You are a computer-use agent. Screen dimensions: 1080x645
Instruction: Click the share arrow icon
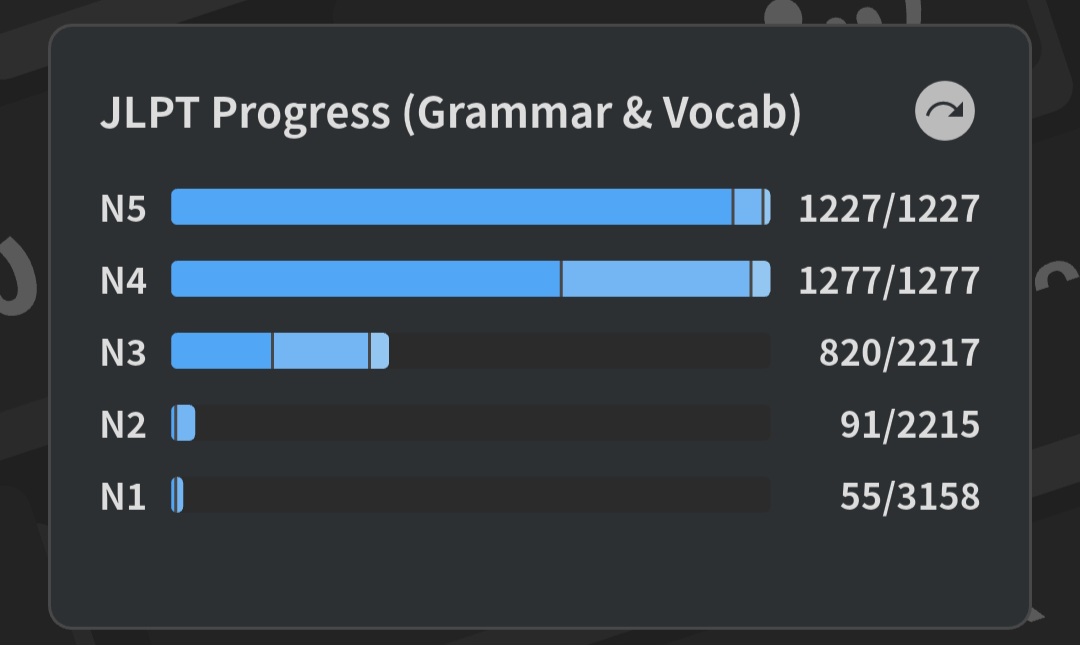coord(944,111)
